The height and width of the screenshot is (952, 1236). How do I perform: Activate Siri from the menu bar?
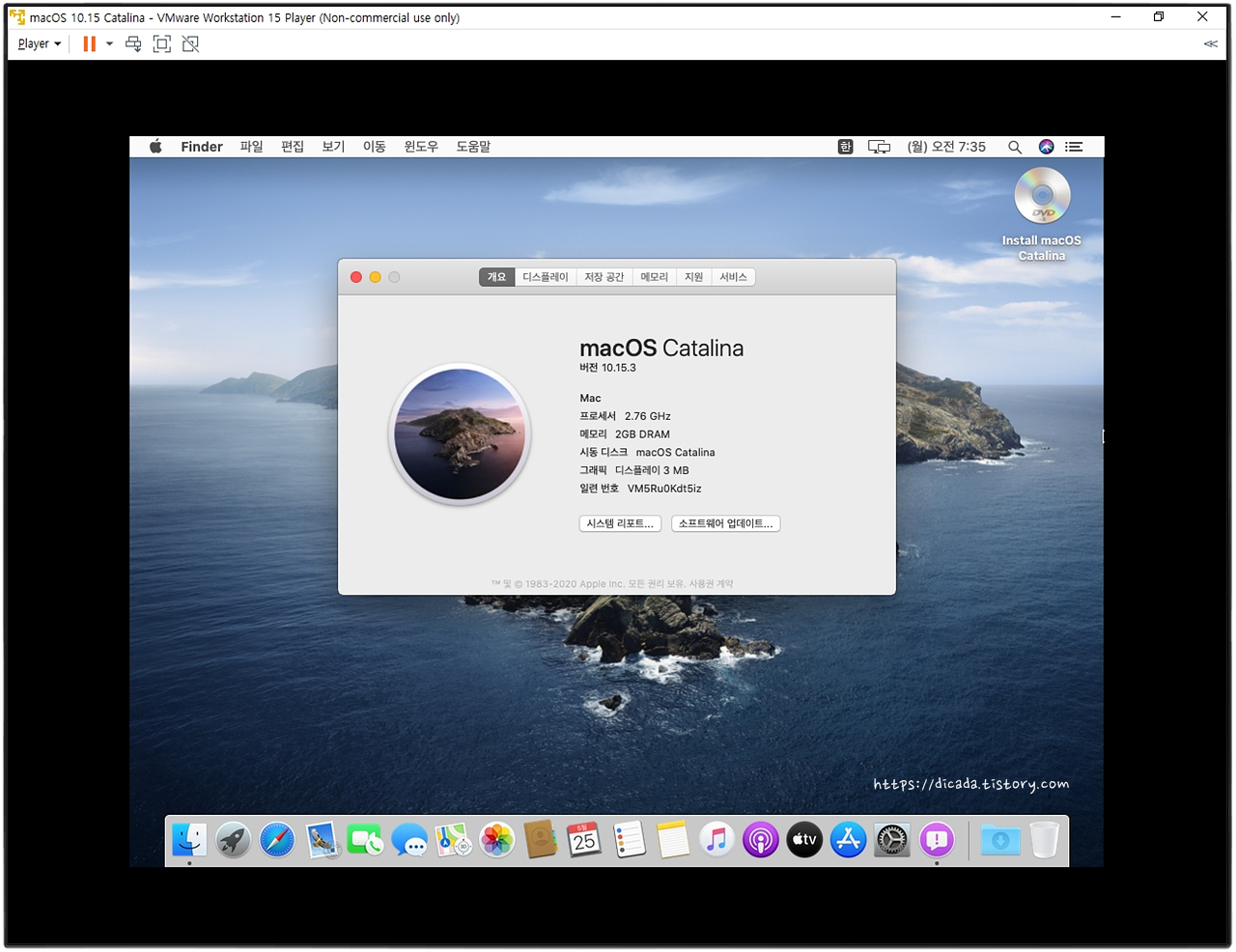tap(1046, 147)
